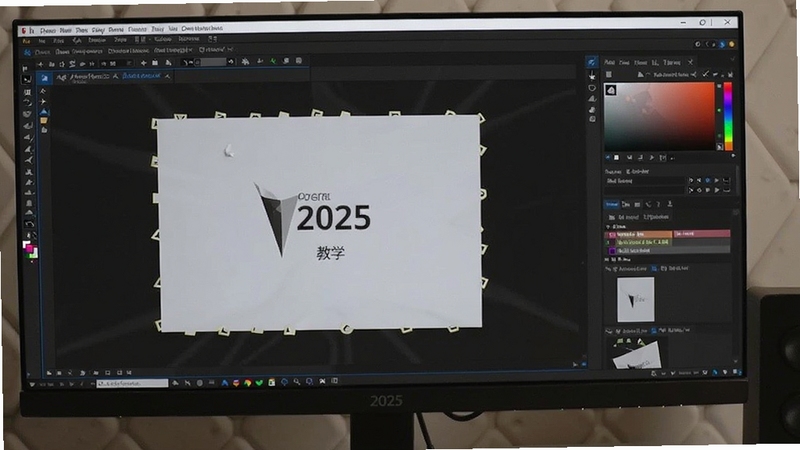
Task: Click the blue circle icon in the properties row
Action: coord(707,181)
